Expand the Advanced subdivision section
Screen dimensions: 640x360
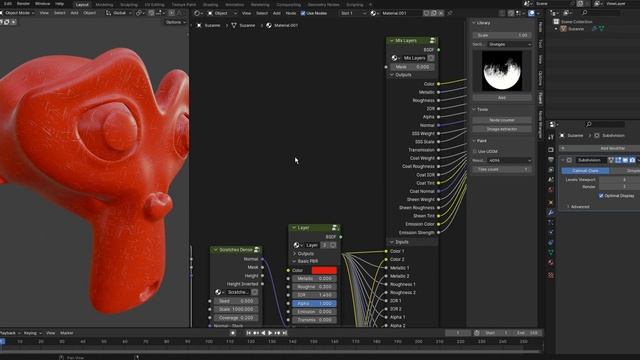coord(578,207)
